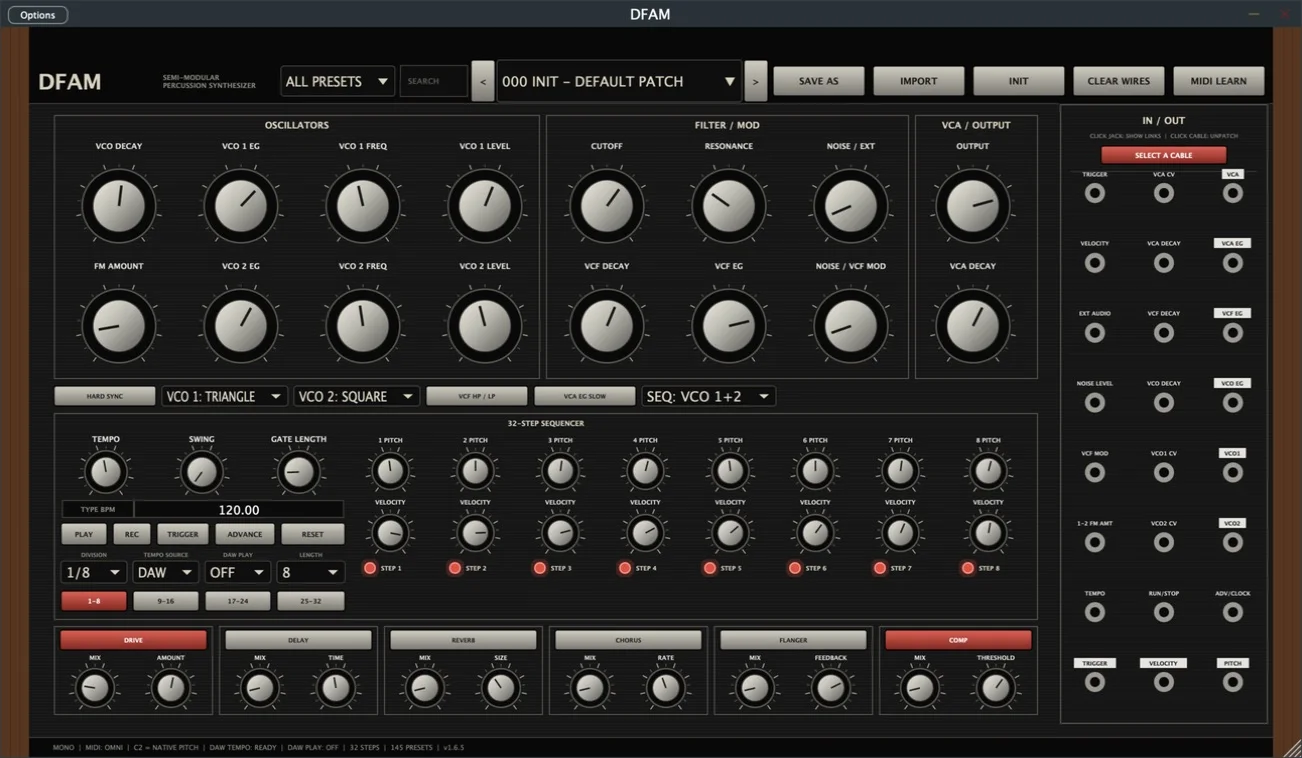Click the IMPORT button
Viewport: 1302px width, 758px height.
coord(919,81)
